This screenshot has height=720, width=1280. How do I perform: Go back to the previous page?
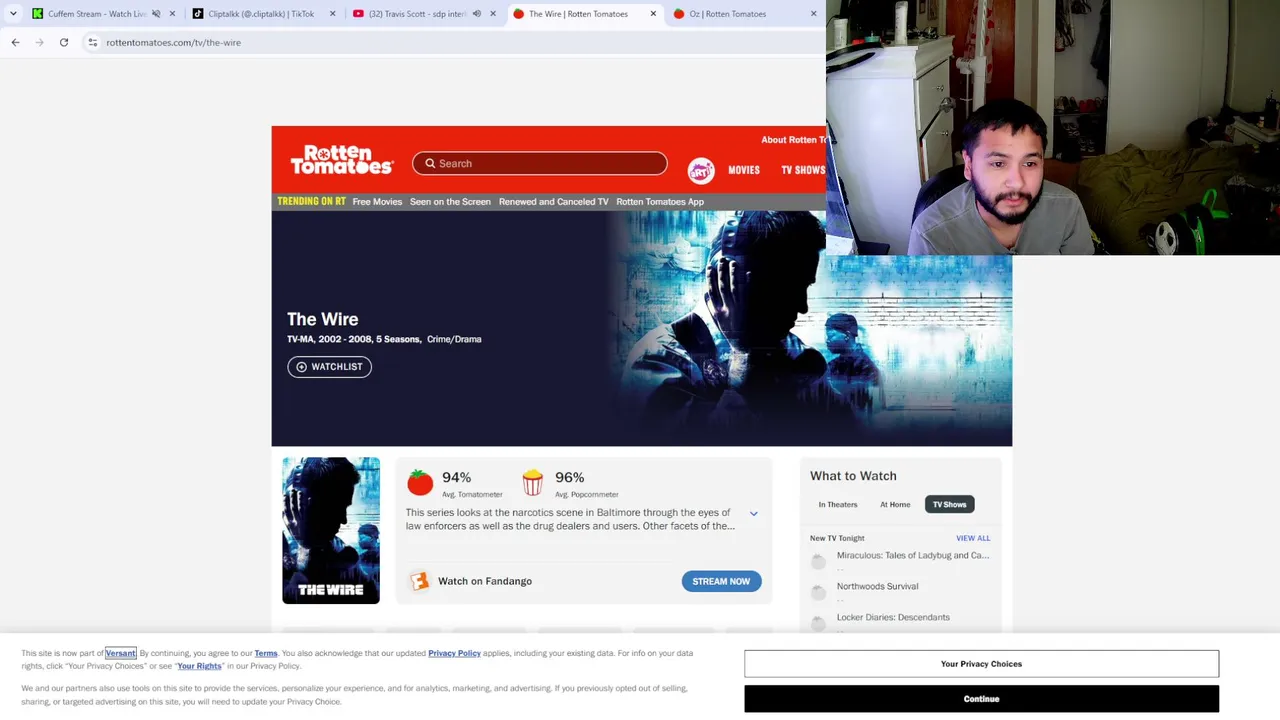(15, 42)
